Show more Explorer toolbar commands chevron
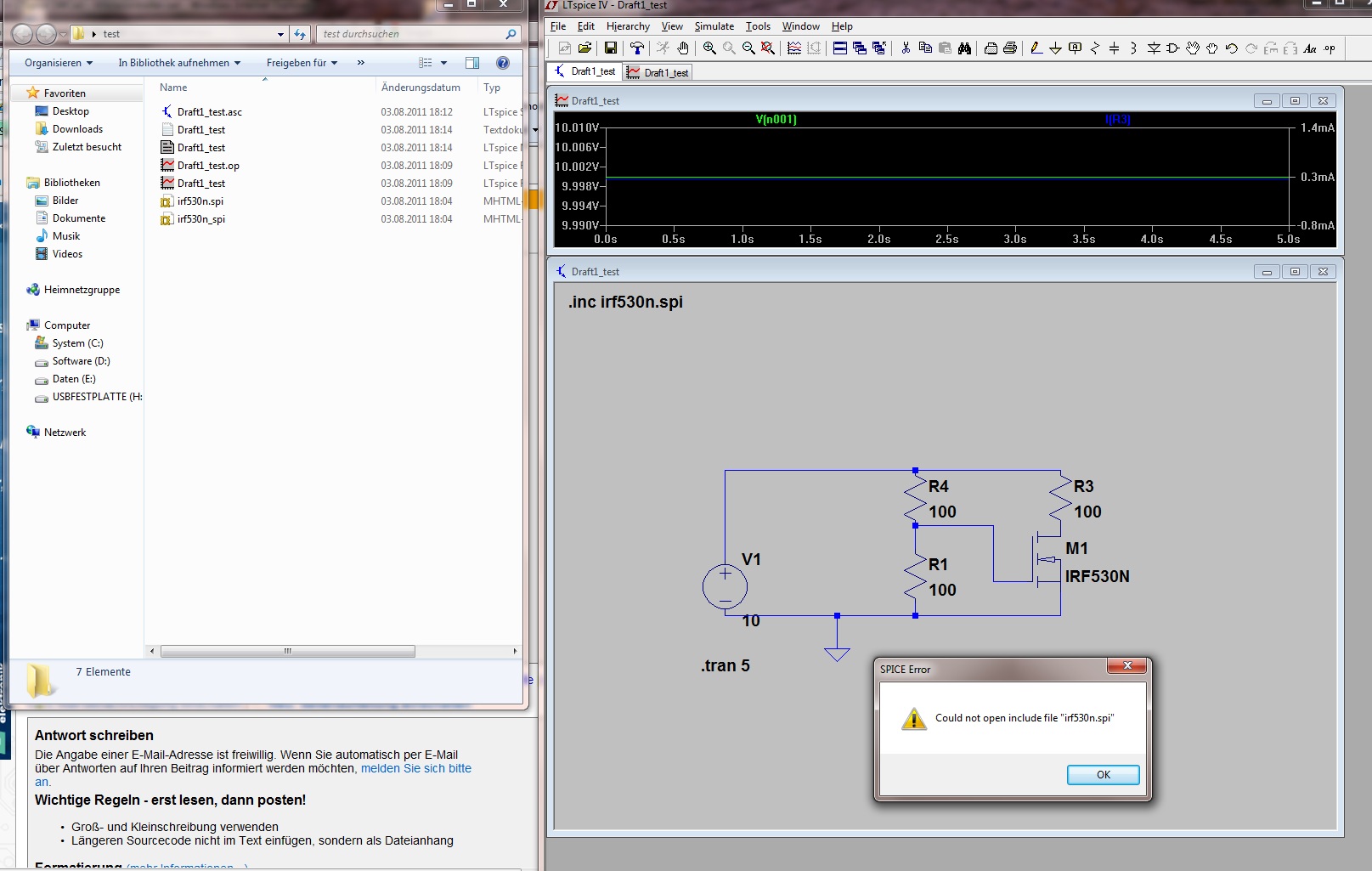 click(361, 63)
